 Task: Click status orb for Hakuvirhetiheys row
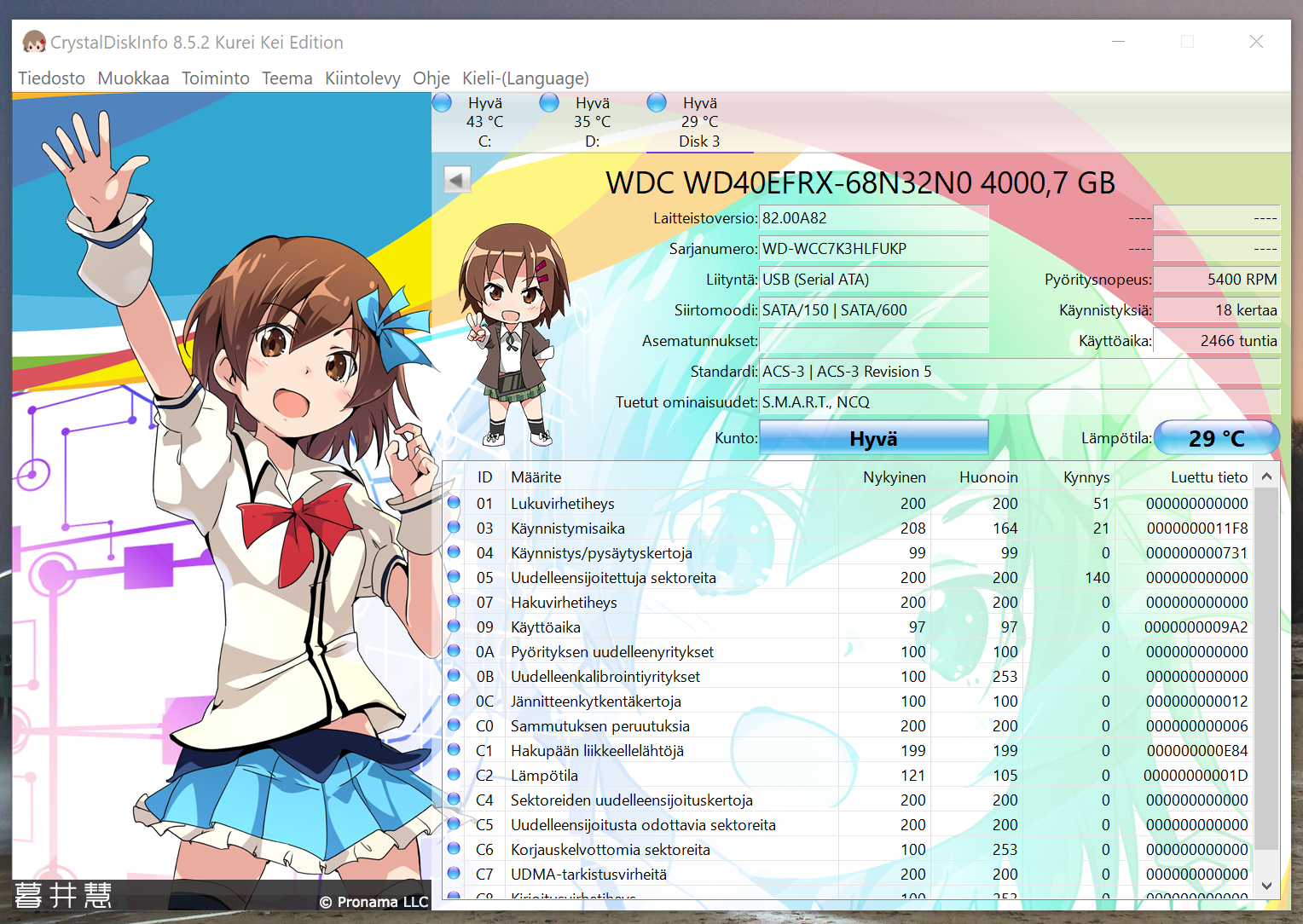click(x=454, y=602)
